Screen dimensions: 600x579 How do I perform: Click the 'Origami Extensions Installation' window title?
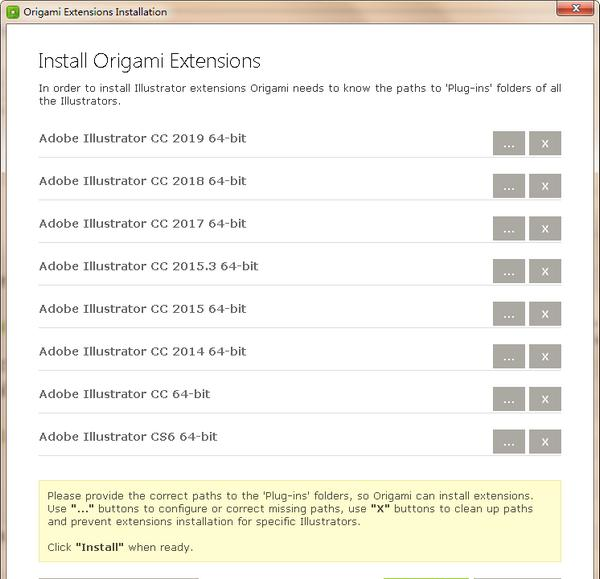point(95,12)
